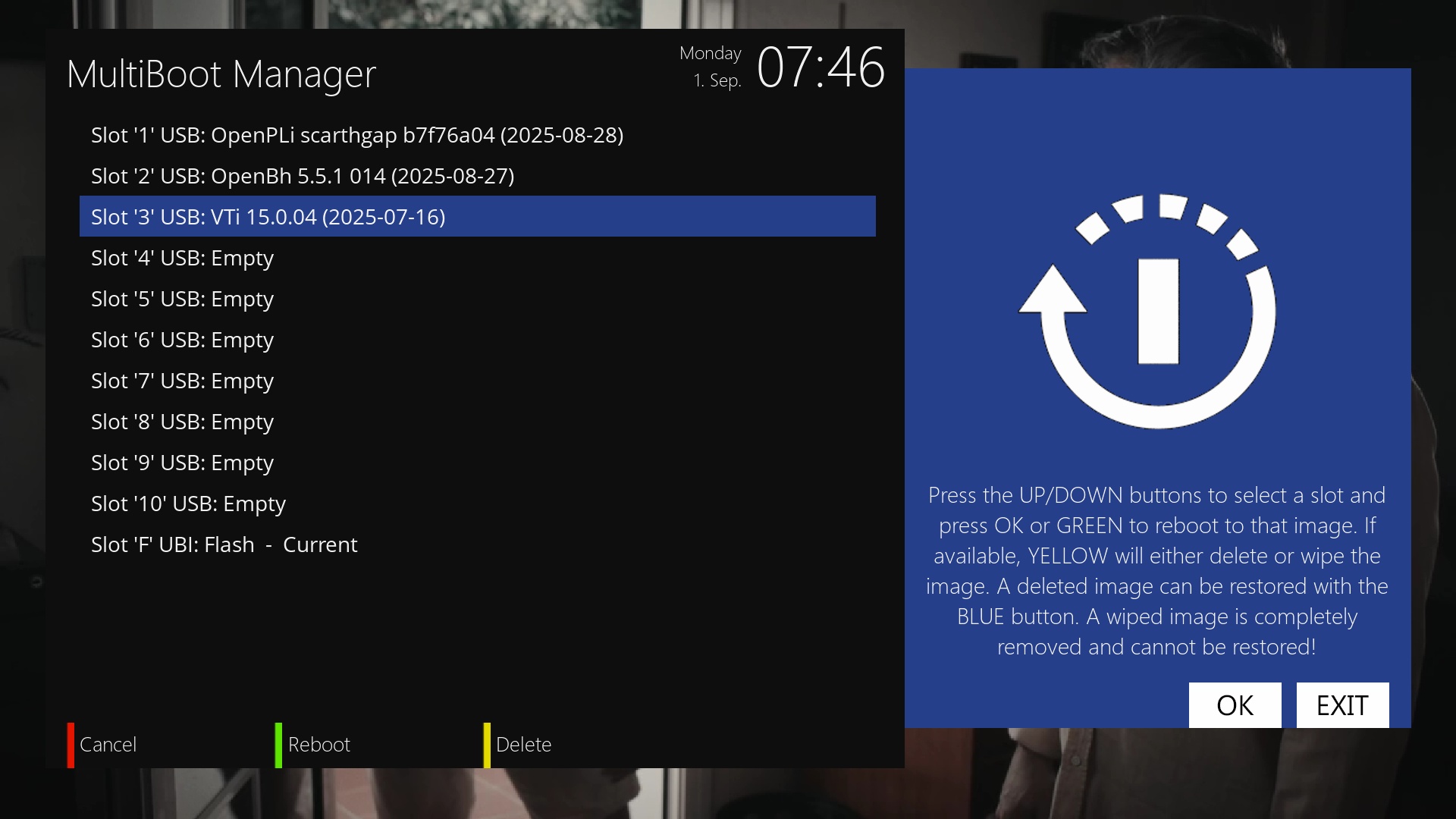The height and width of the screenshot is (819, 1456).
Task: Click the OK button
Action: tap(1235, 705)
